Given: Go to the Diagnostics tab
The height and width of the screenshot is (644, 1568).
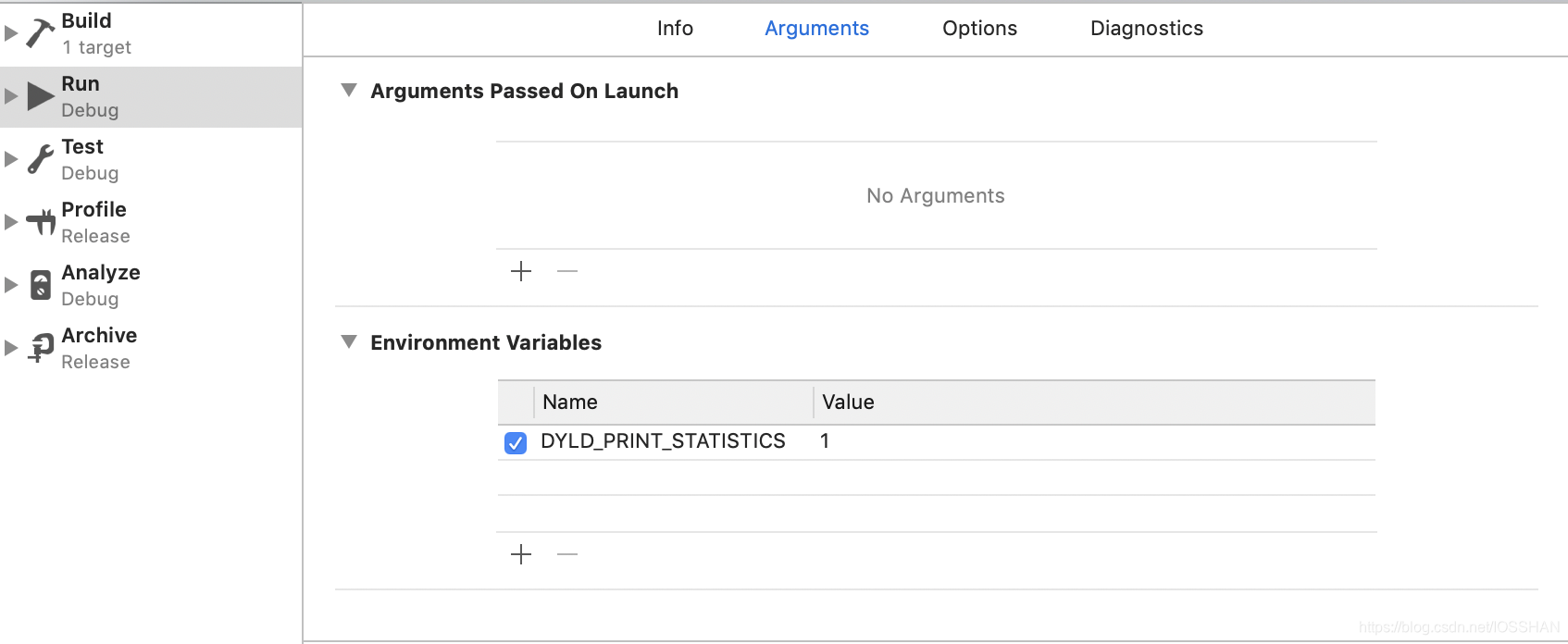Looking at the screenshot, I should [x=1146, y=29].
